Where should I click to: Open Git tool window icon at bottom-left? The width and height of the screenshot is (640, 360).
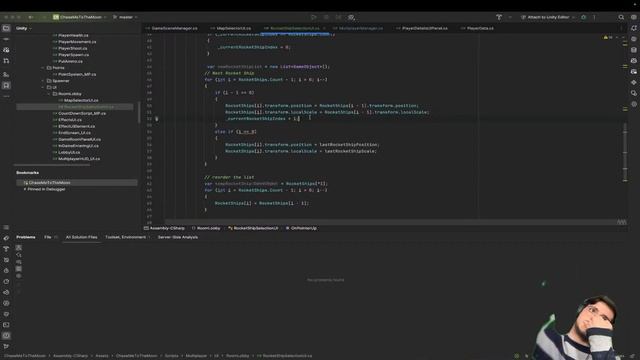(6, 347)
